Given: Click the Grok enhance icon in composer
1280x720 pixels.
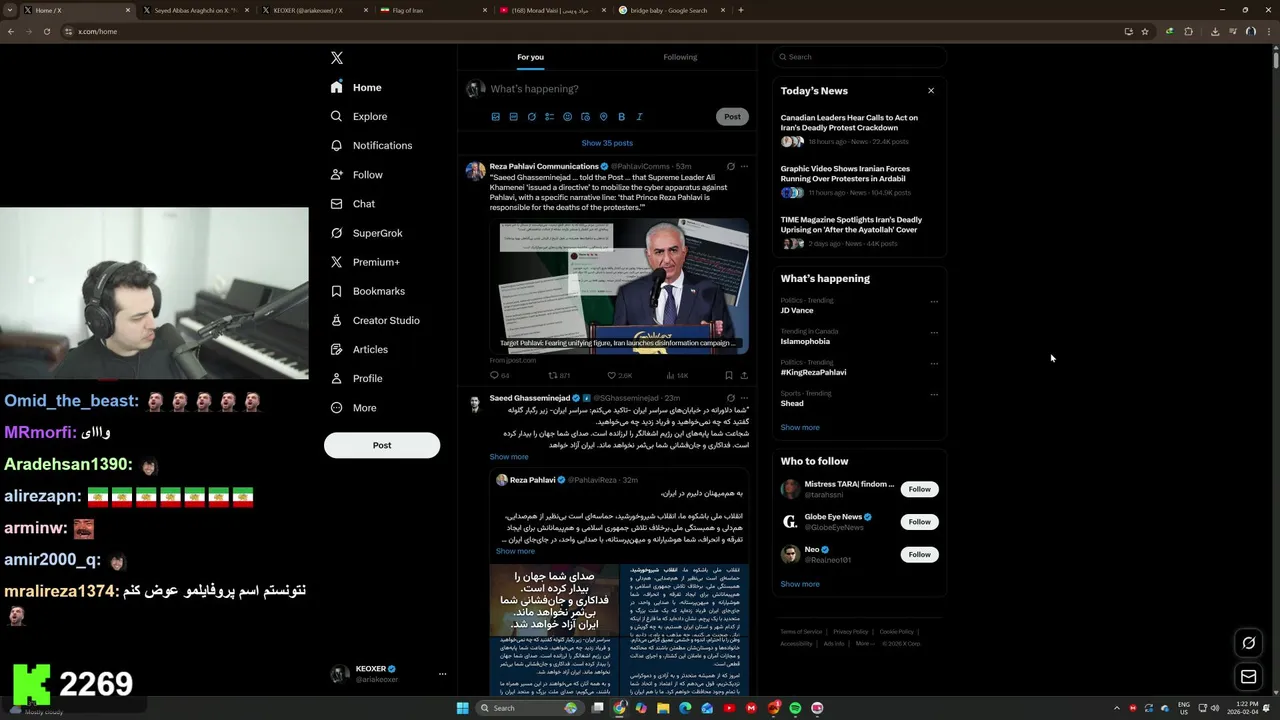Looking at the screenshot, I should [532, 117].
